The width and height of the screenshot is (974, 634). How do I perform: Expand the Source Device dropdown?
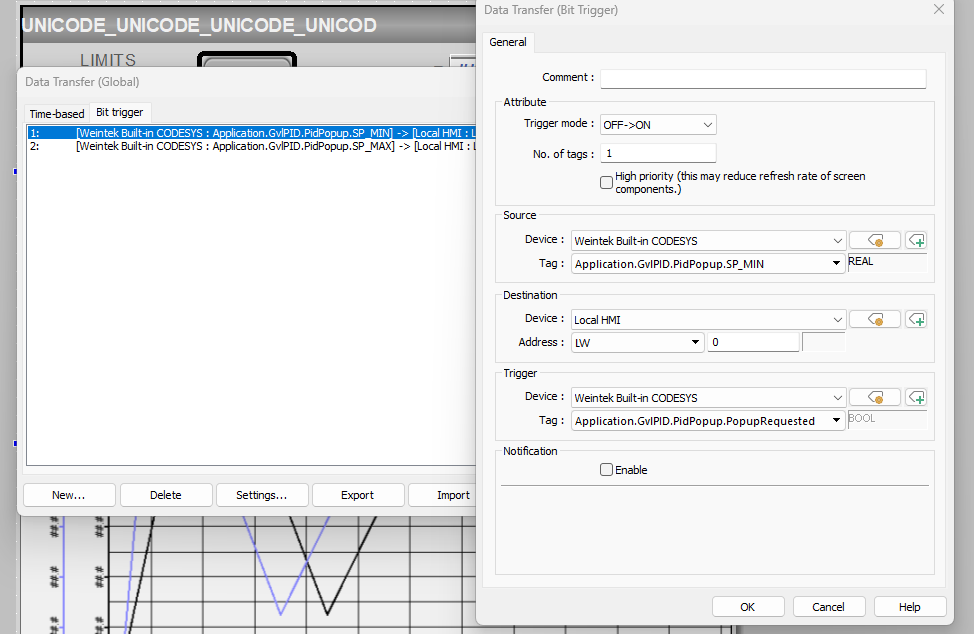pos(708,241)
